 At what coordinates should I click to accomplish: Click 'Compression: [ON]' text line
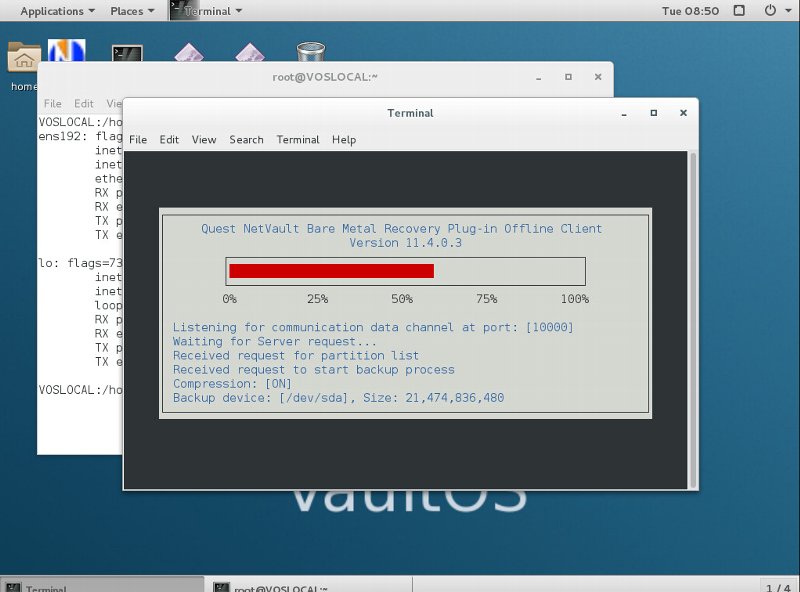click(232, 384)
